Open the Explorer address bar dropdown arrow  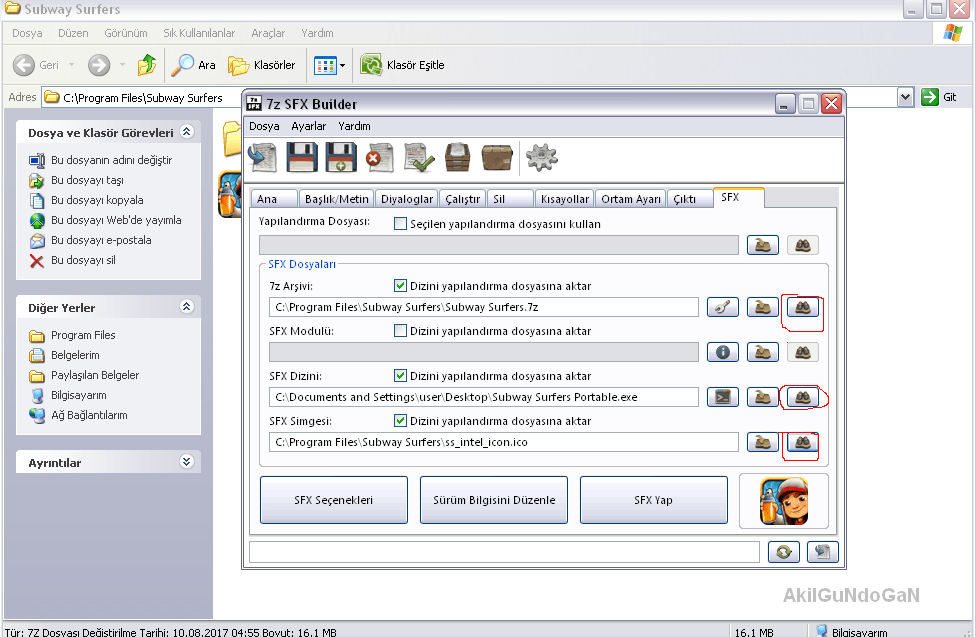[x=905, y=97]
